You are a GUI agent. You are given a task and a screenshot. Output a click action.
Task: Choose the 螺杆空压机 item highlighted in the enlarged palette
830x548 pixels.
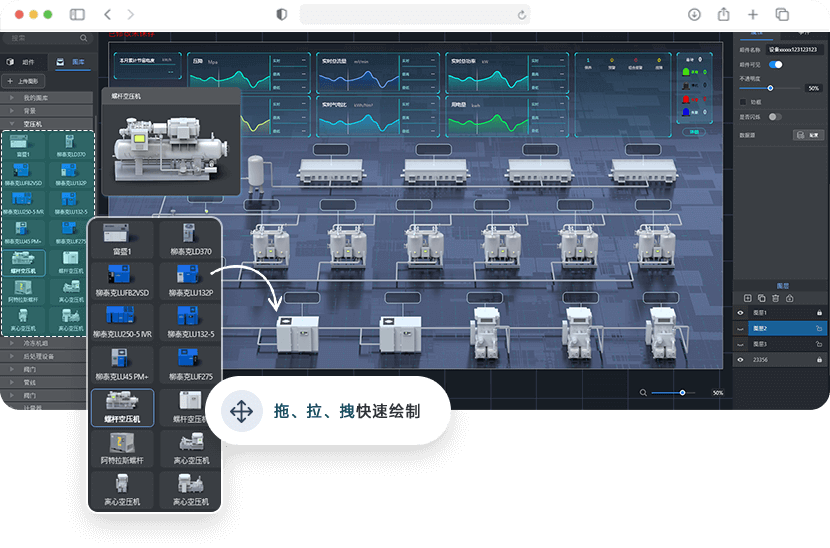tap(122, 407)
